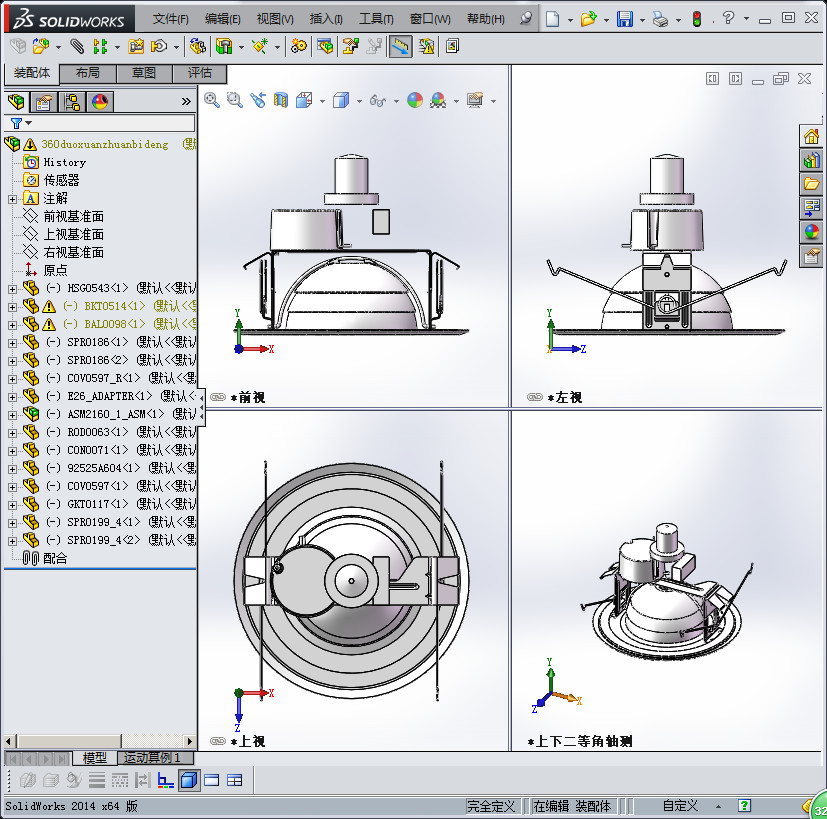
Task: Click the Zoom to Fit magnifier
Action: [212, 100]
